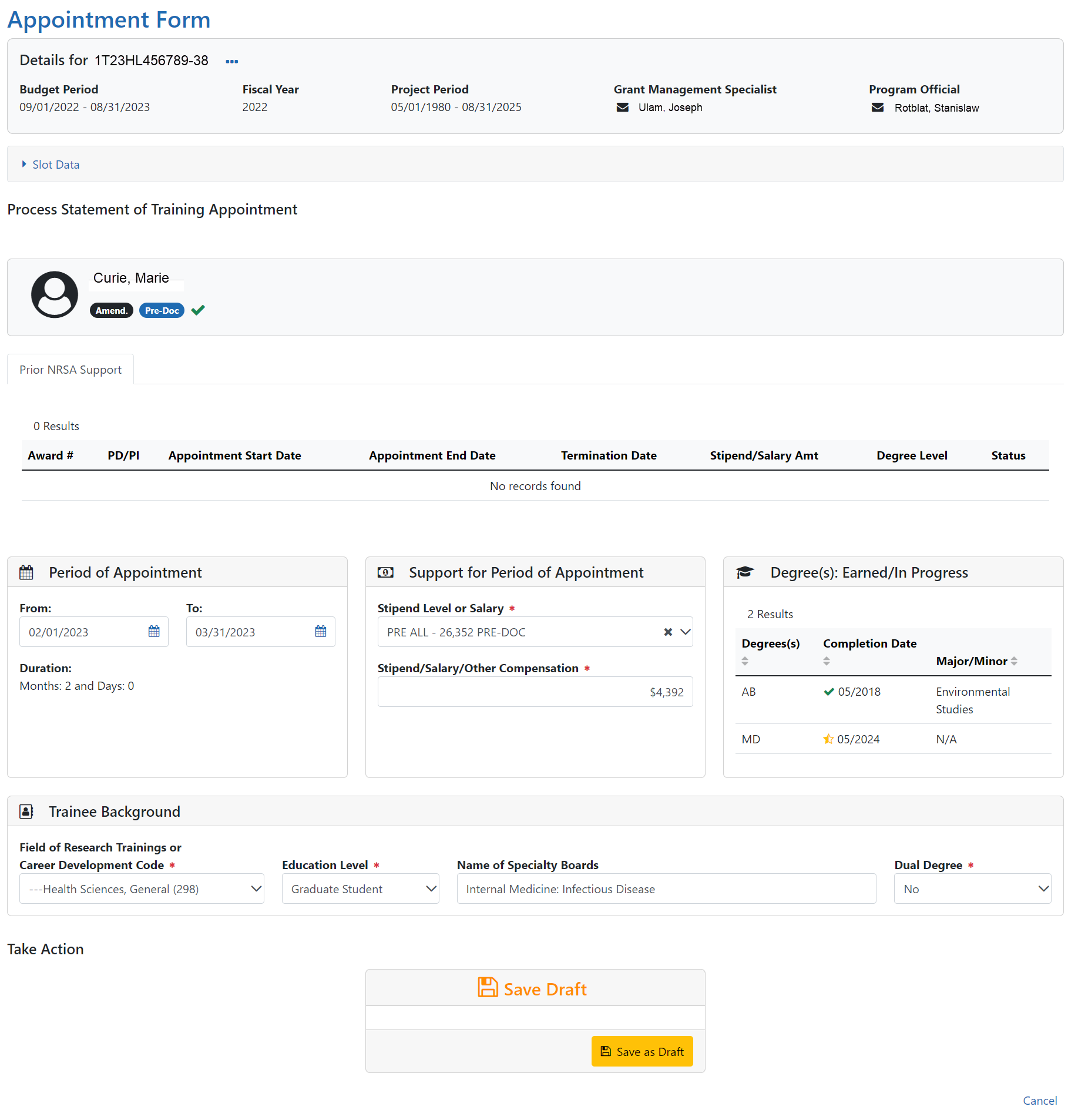
Task: Open the To date calendar picker
Action: [x=321, y=632]
